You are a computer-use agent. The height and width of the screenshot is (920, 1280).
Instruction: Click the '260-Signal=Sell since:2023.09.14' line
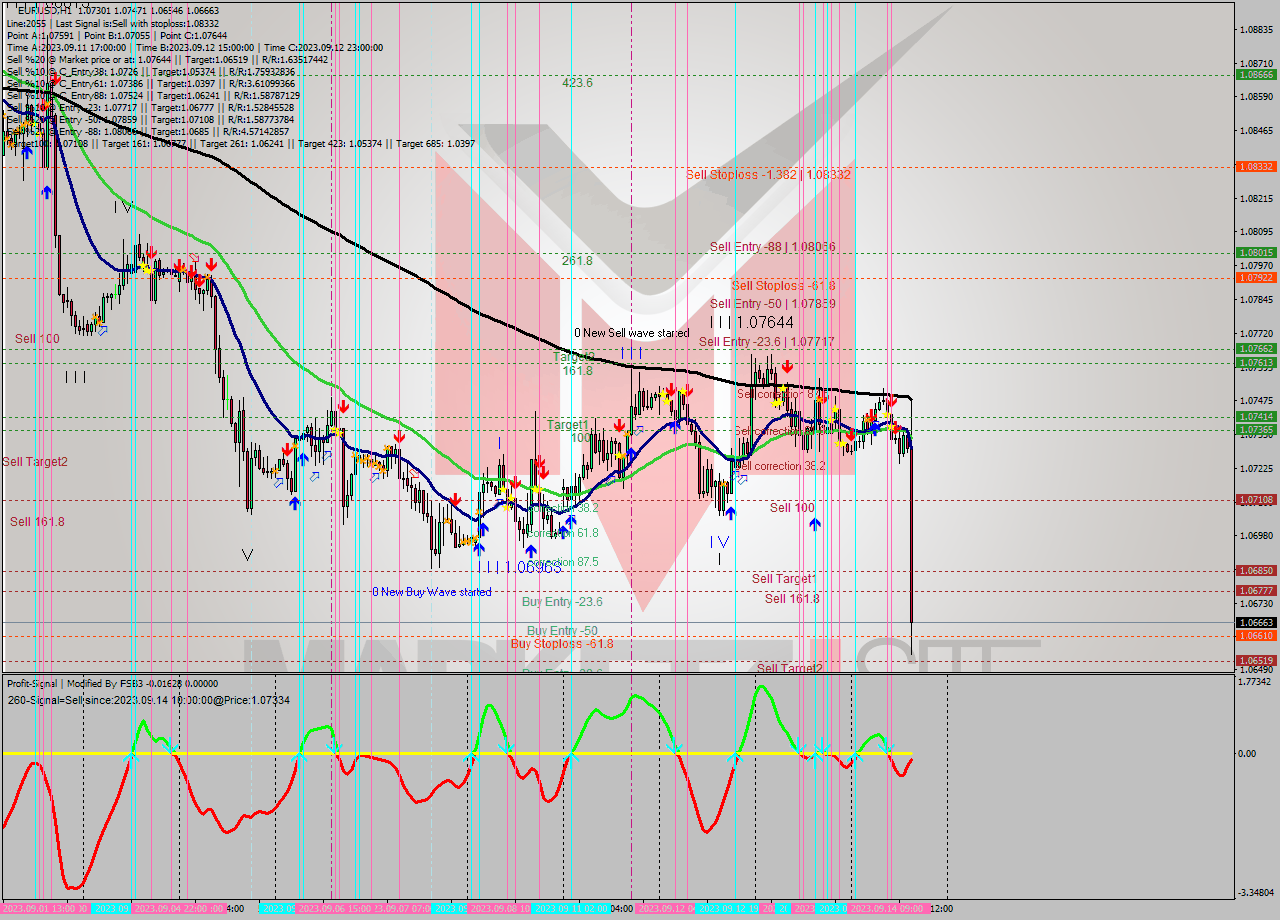[148, 699]
